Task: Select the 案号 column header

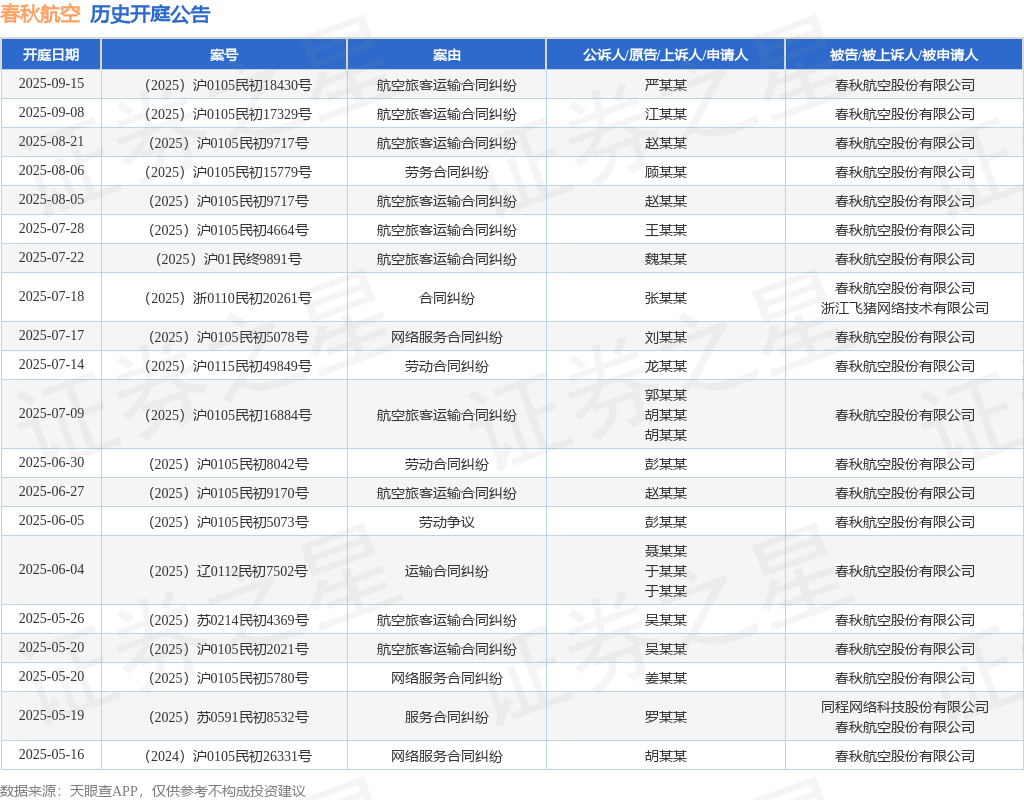Action: click(x=224, y=55)
